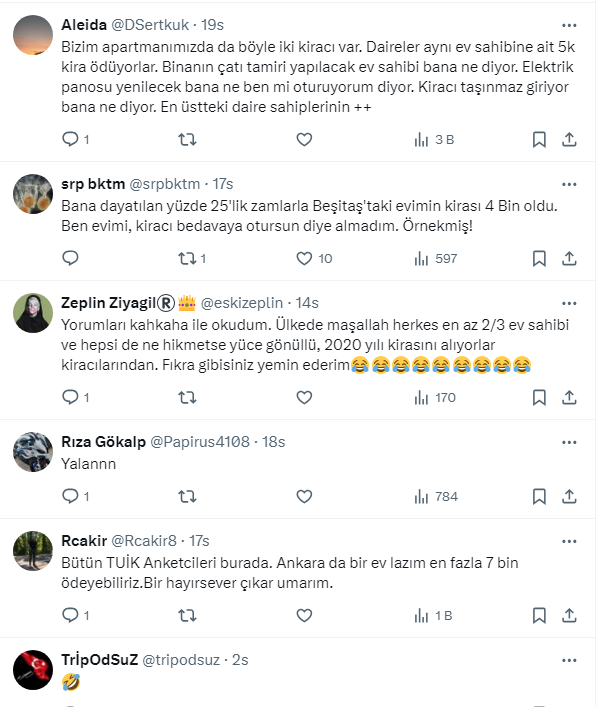The width and height of the screenshot is (608, 707).
Task: Like Zeplin Ziyagil's tweet
Action: click(x=305, y=397)
